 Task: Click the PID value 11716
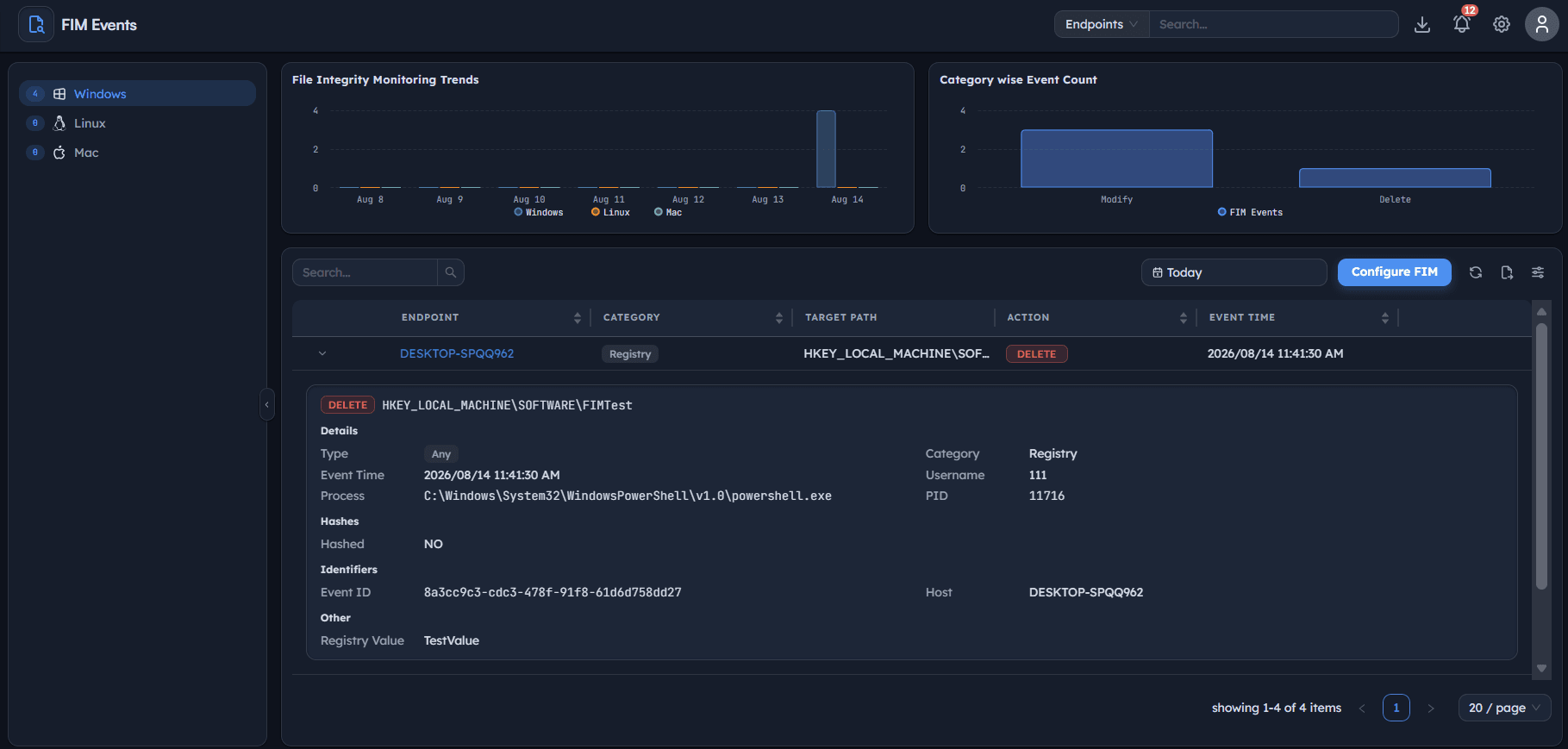pos(1046,496)
